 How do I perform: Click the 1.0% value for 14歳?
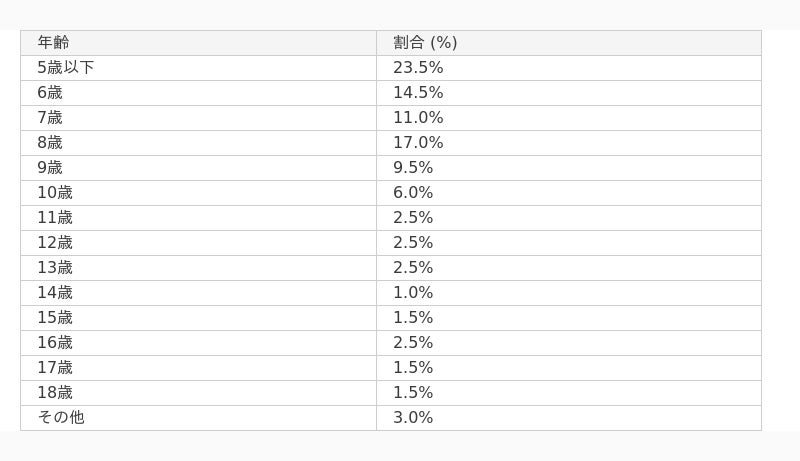(413, 293)
